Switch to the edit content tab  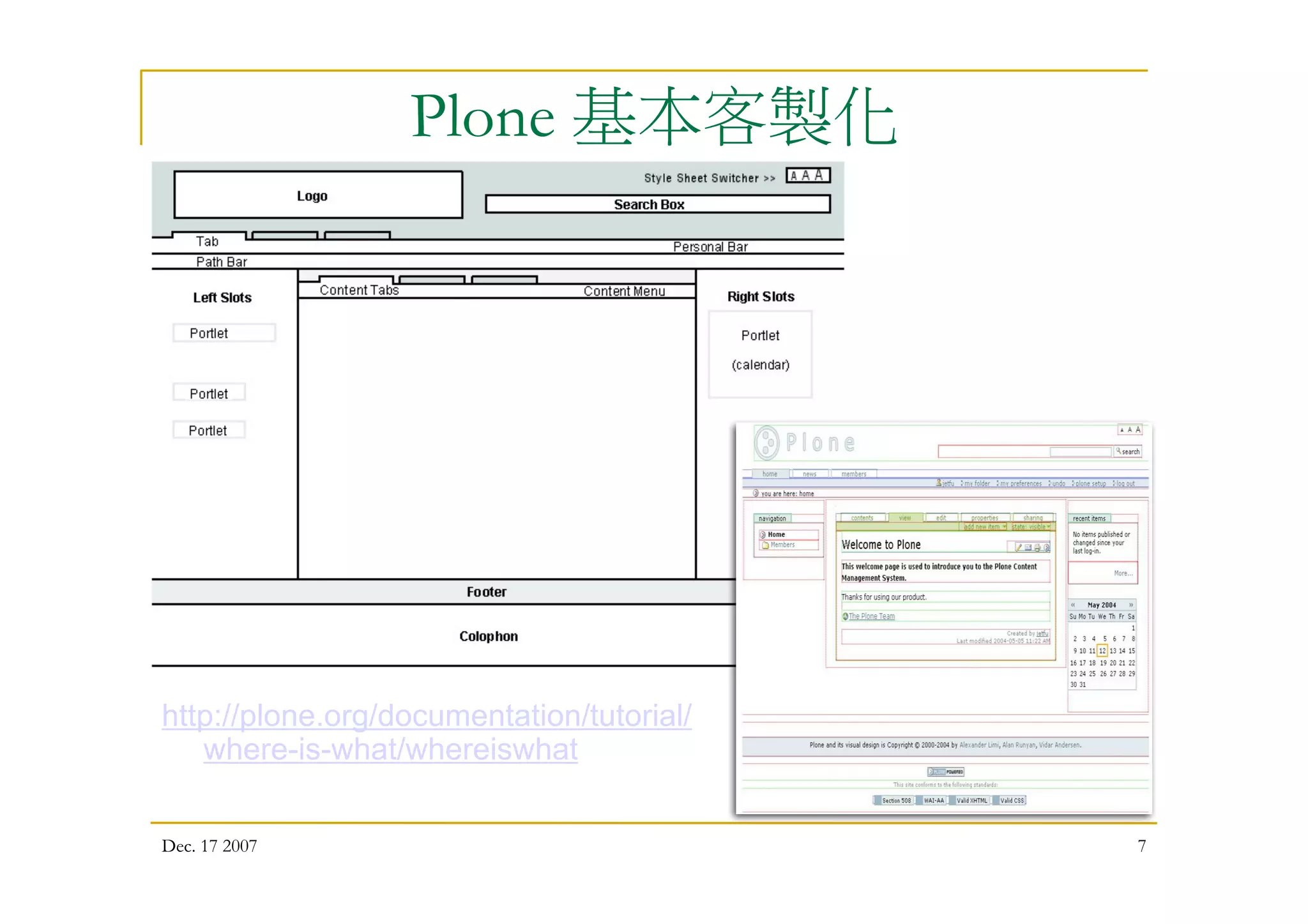coord(941,518)
